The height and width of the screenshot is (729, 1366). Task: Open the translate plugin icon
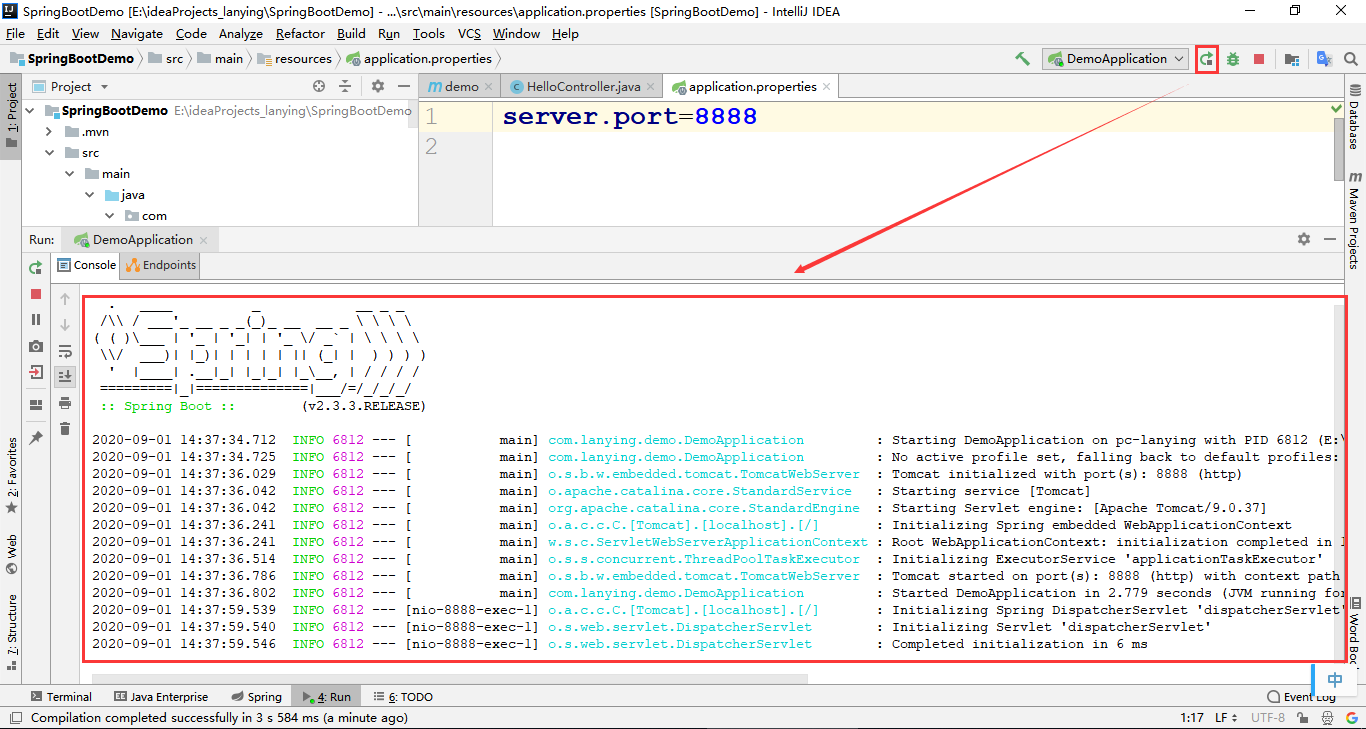(1324, 59)
